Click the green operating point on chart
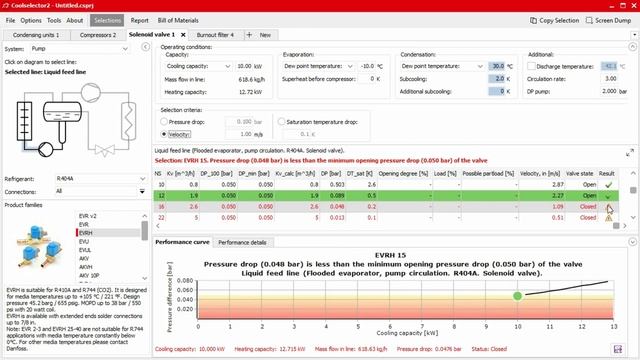Viewport: 640px width, 360px height. coord(518,296)
